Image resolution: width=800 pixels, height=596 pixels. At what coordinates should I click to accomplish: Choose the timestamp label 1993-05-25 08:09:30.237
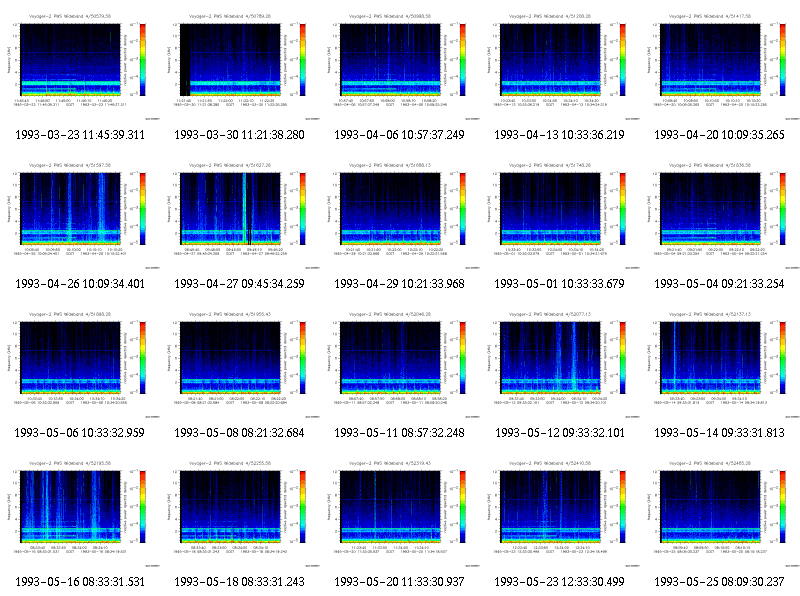coord(719,582)
